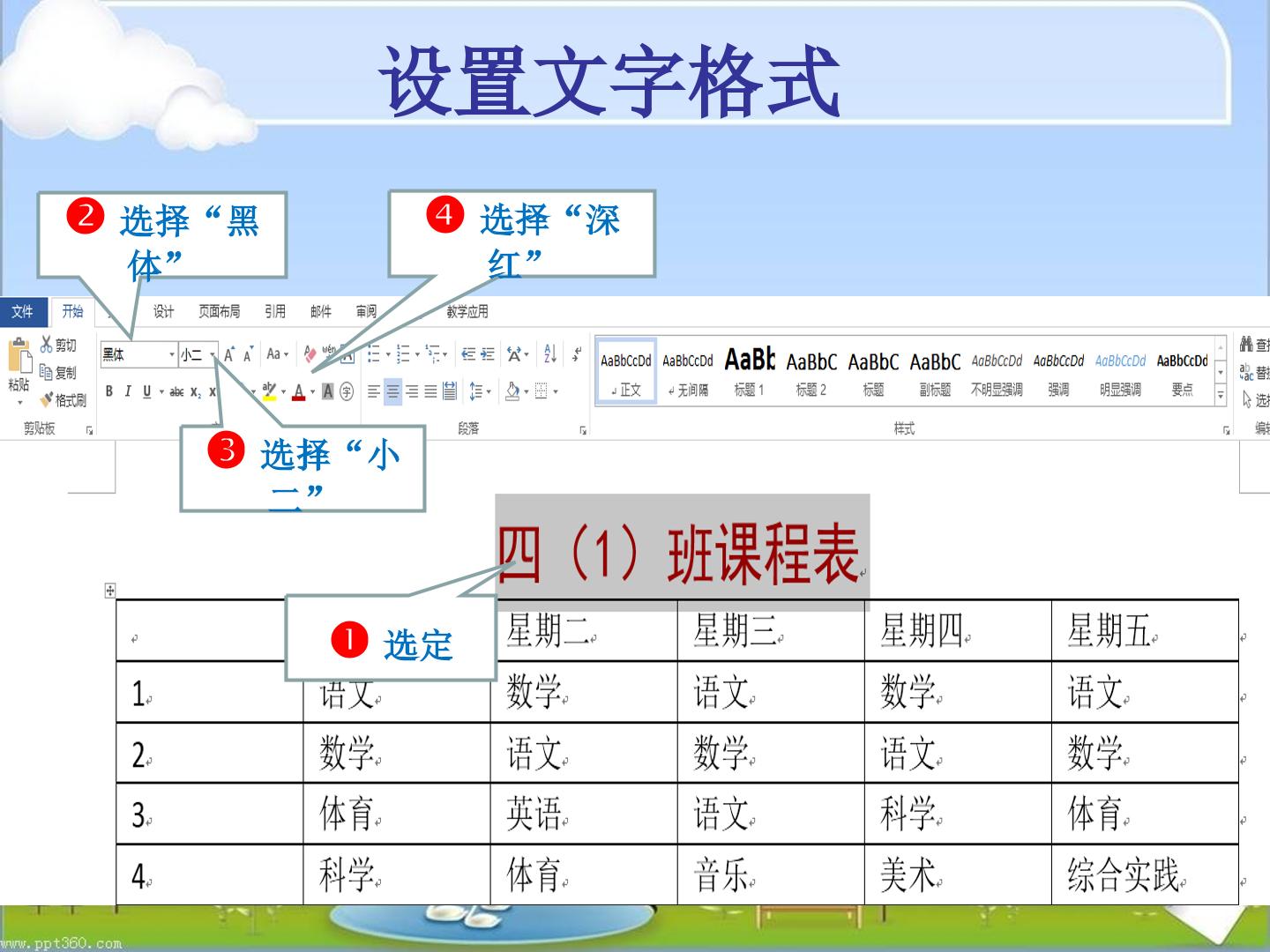Click the Format Painter (格式刷) brush icon
The image size is (1270, 952).
click(46, 400)
